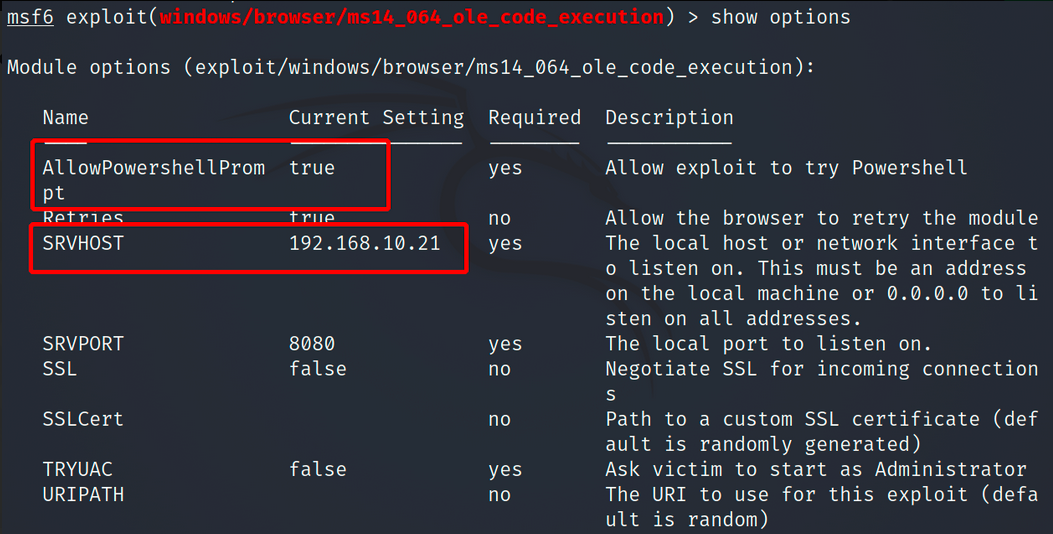Select the SRVPORT option name
Screen dimensions: 1053x534
83,344
